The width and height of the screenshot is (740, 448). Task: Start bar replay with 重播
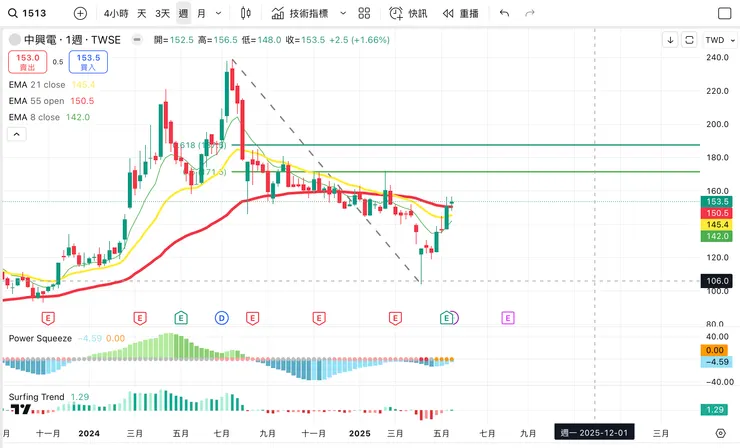461,13
